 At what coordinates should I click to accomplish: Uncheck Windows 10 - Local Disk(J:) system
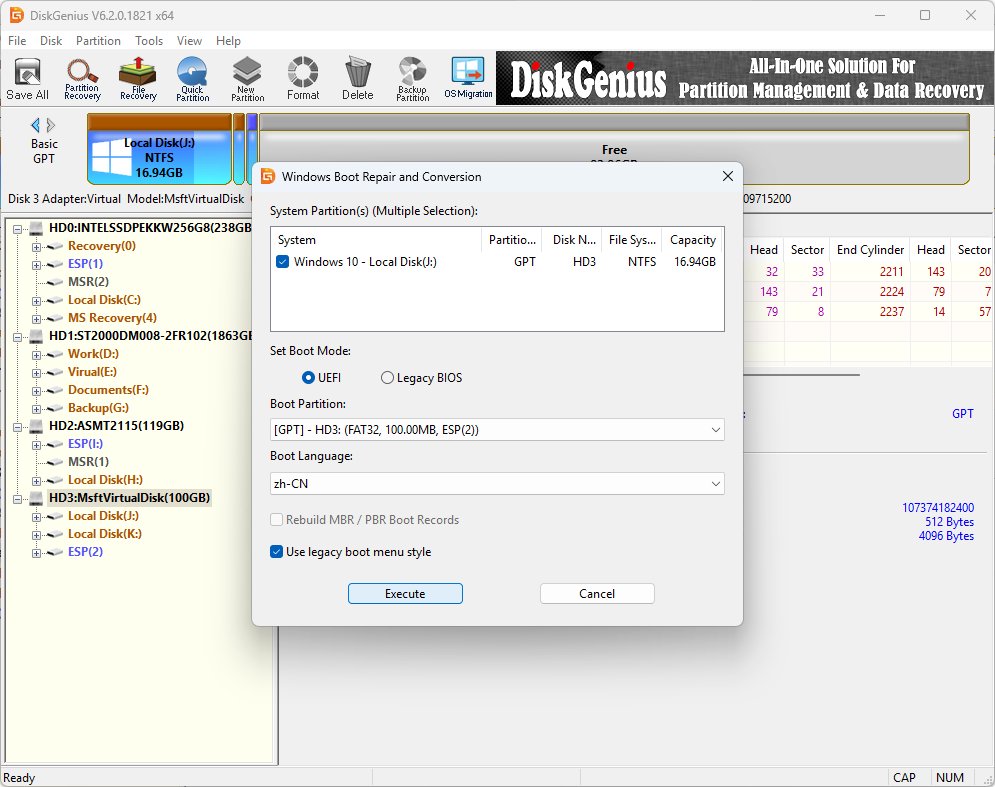click(x=283, y=261)
